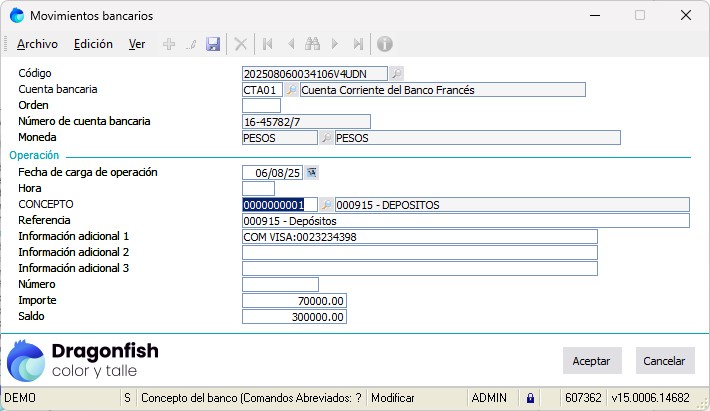Click the empty Información adicional 2 field
Screen dimensions: 710x411
click(419, 253)
